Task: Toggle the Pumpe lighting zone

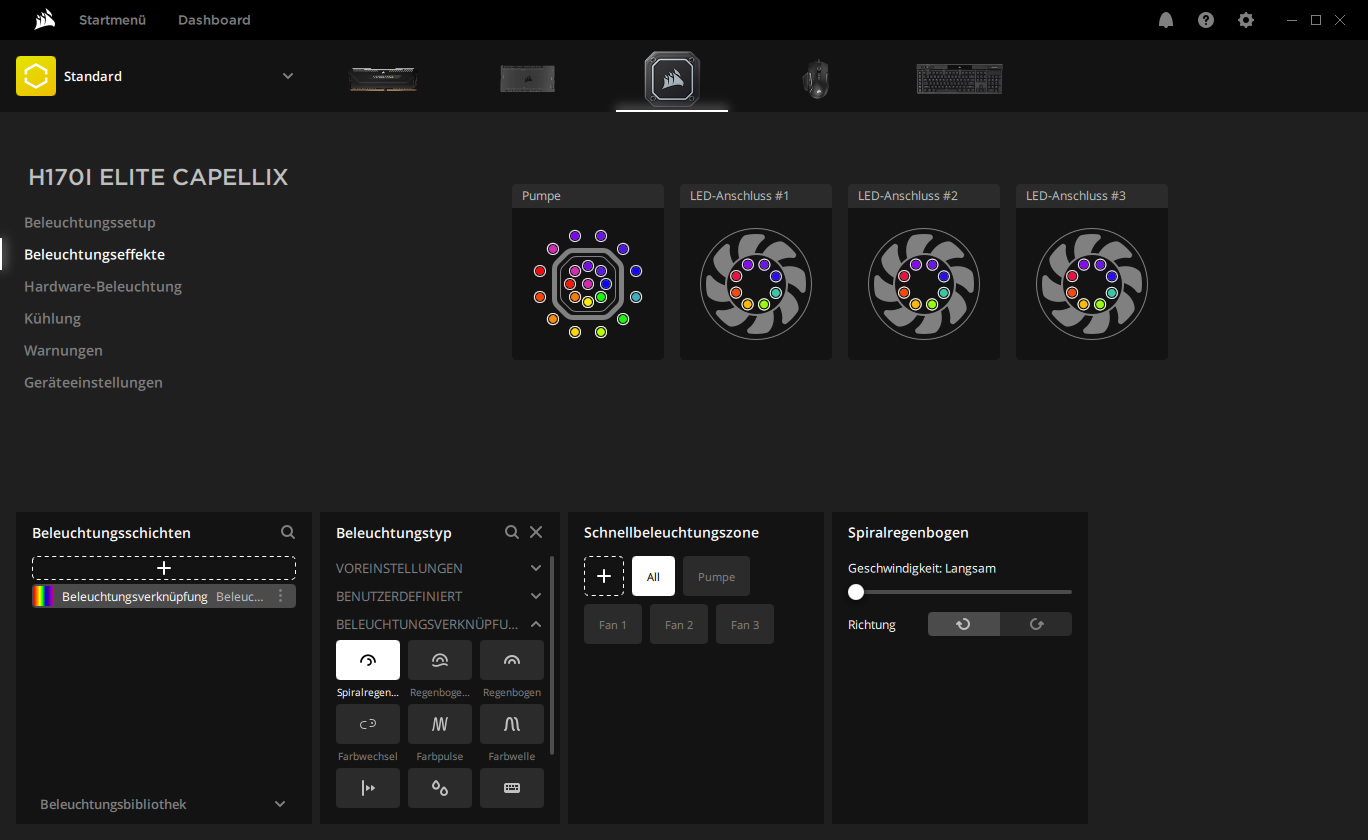Action: click(716, 577)
